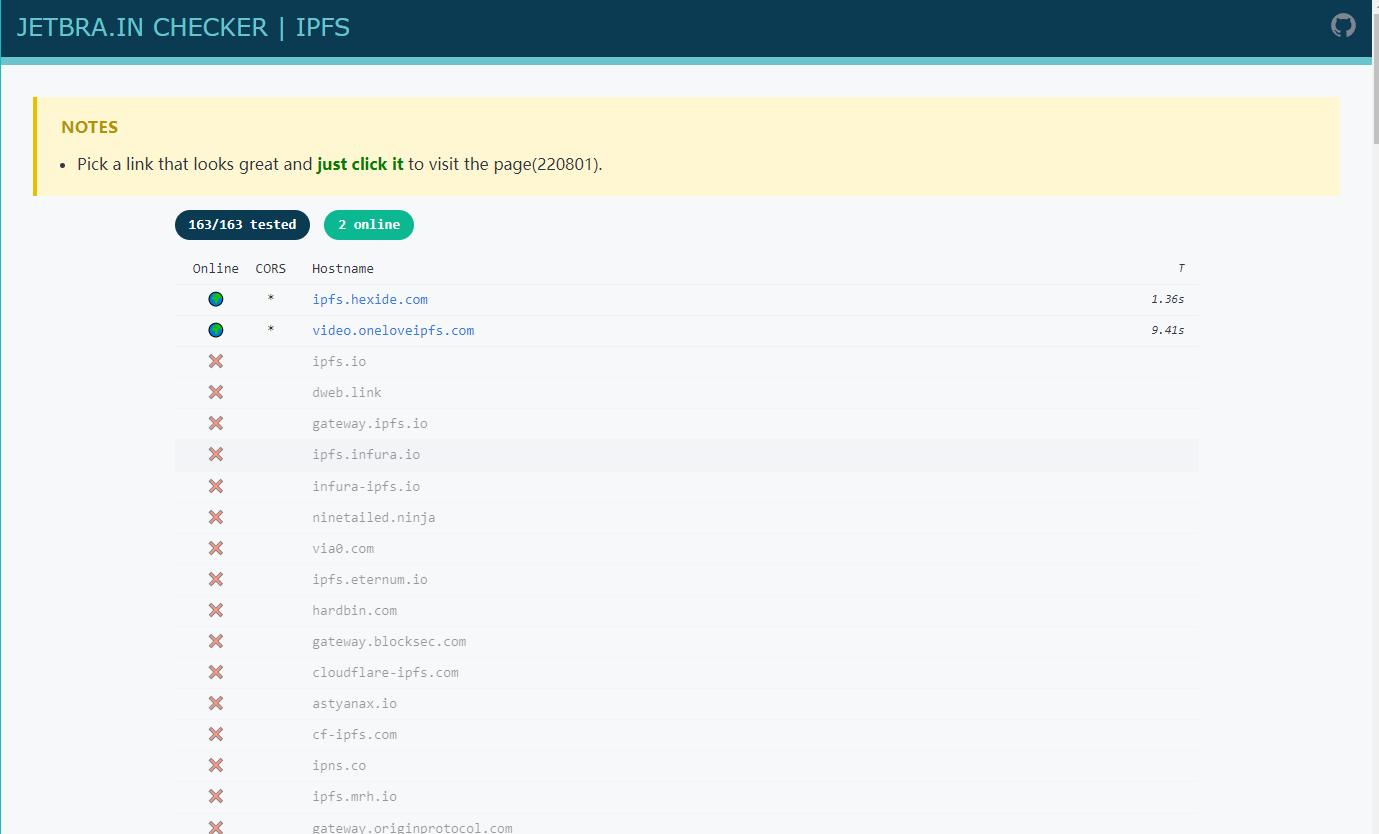Click the 'just click it' green text
1379x834 pixels.
pos(360,164)
